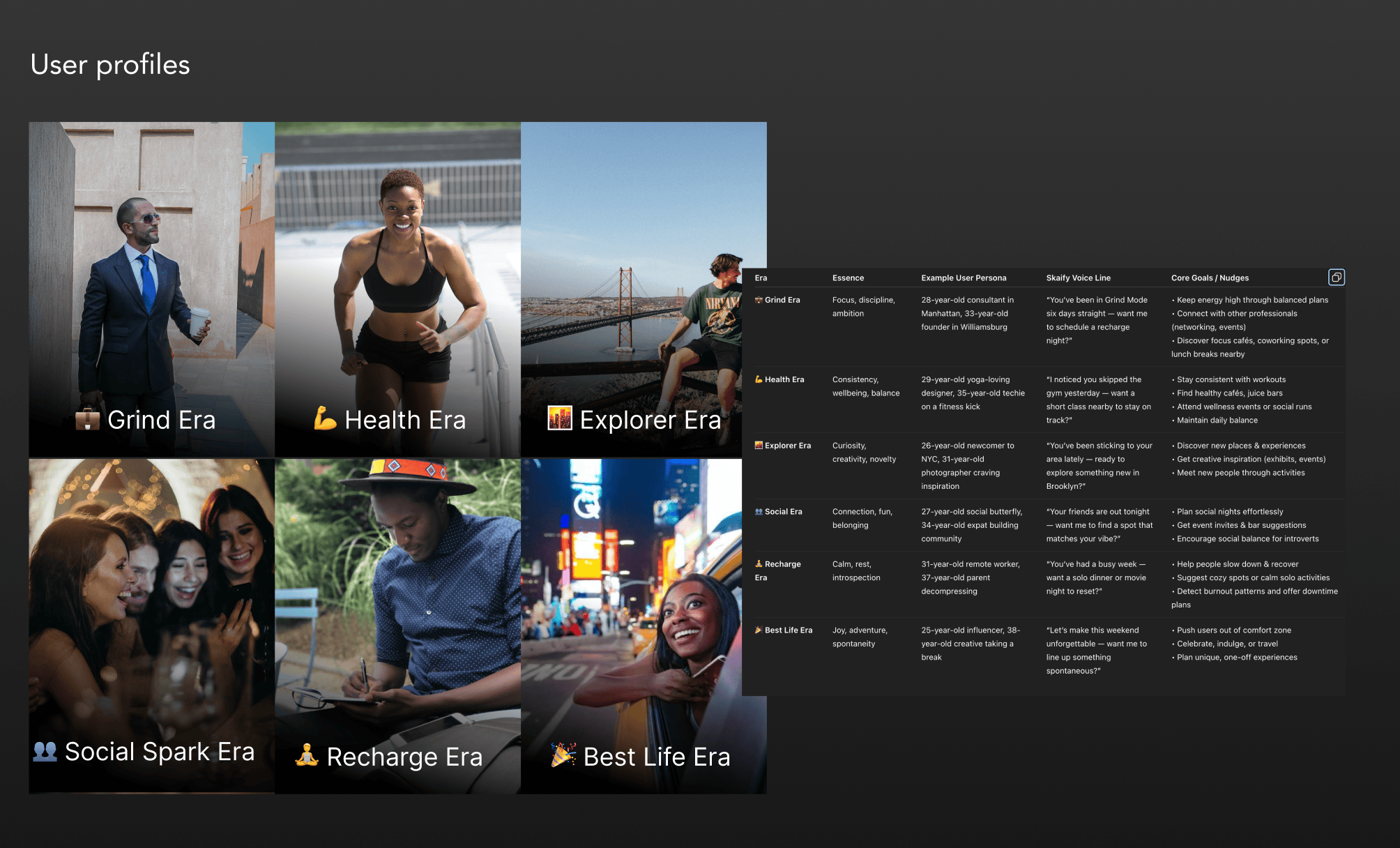The width and height of the screenshot is (1400, 848).
Task: Select the flexed biceps icon beside Health Era
Action: click(x=759, y=379)
